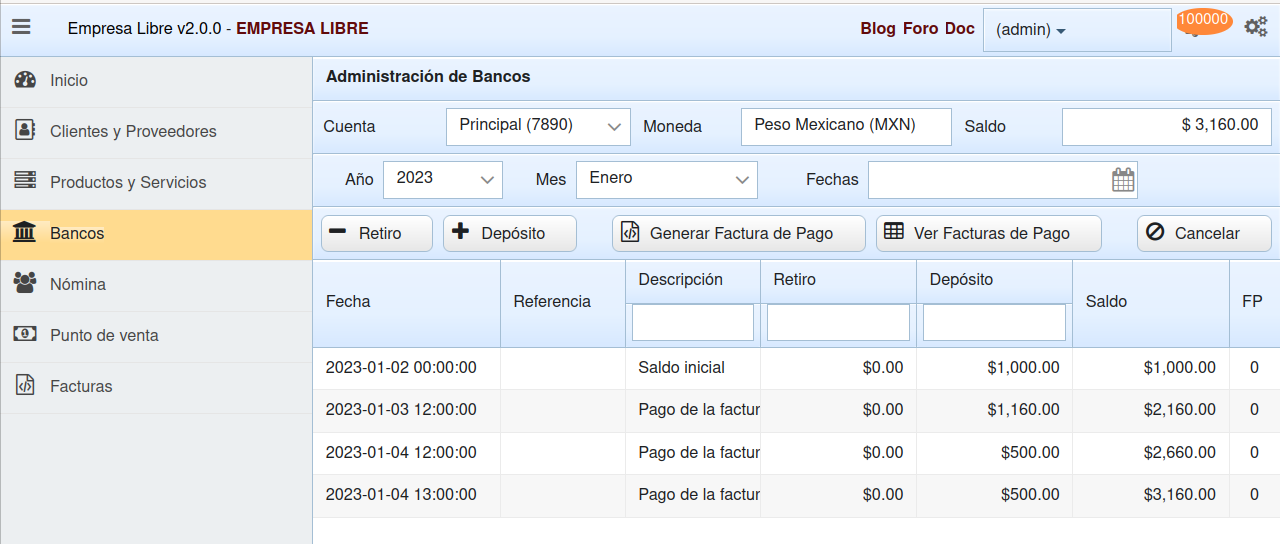Select Nómina from the sidebar
Viewport: 1280px width, 544px height.
[77, 285]
